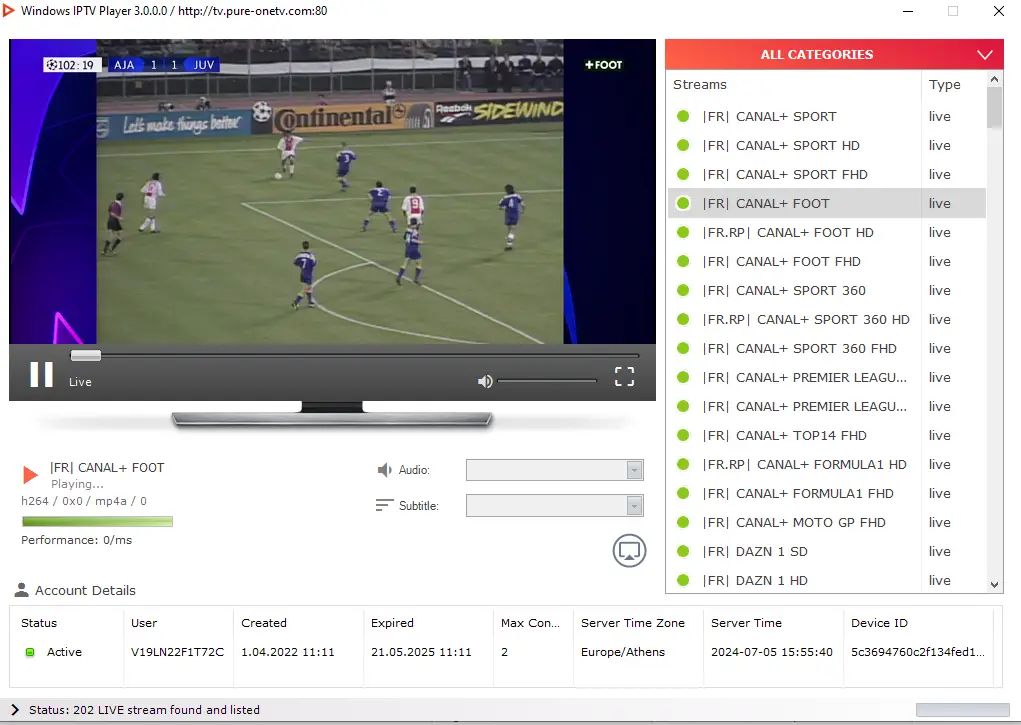The image size is (1021, 725).
Task: Click the Status column header
Action: [39, 623]
